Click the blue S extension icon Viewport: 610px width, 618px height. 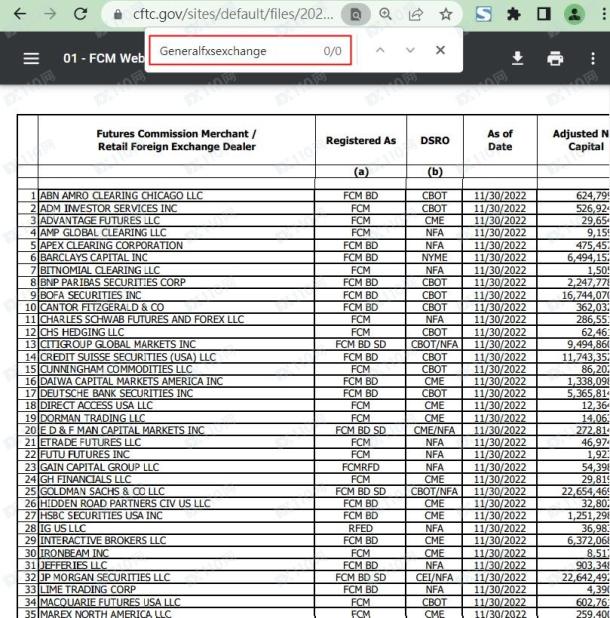[x=484, y=14]
